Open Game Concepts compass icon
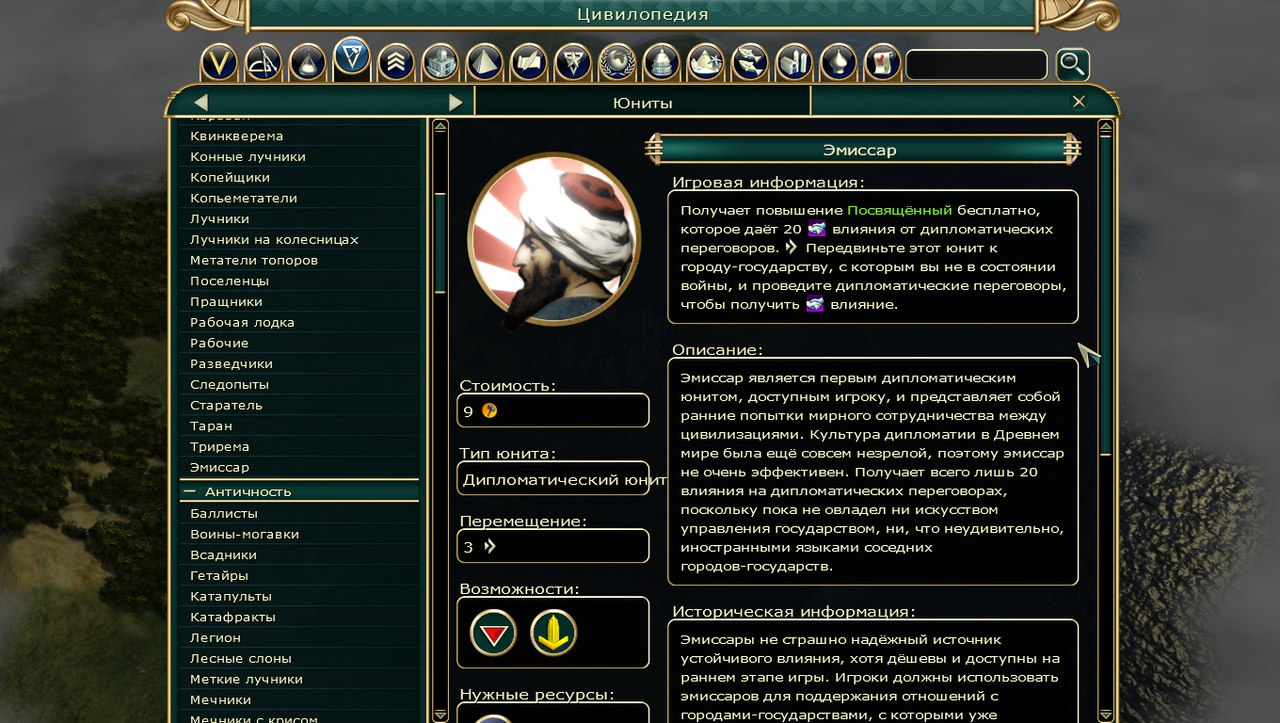This screenshot has width=1280, height=723. [263, 63]
